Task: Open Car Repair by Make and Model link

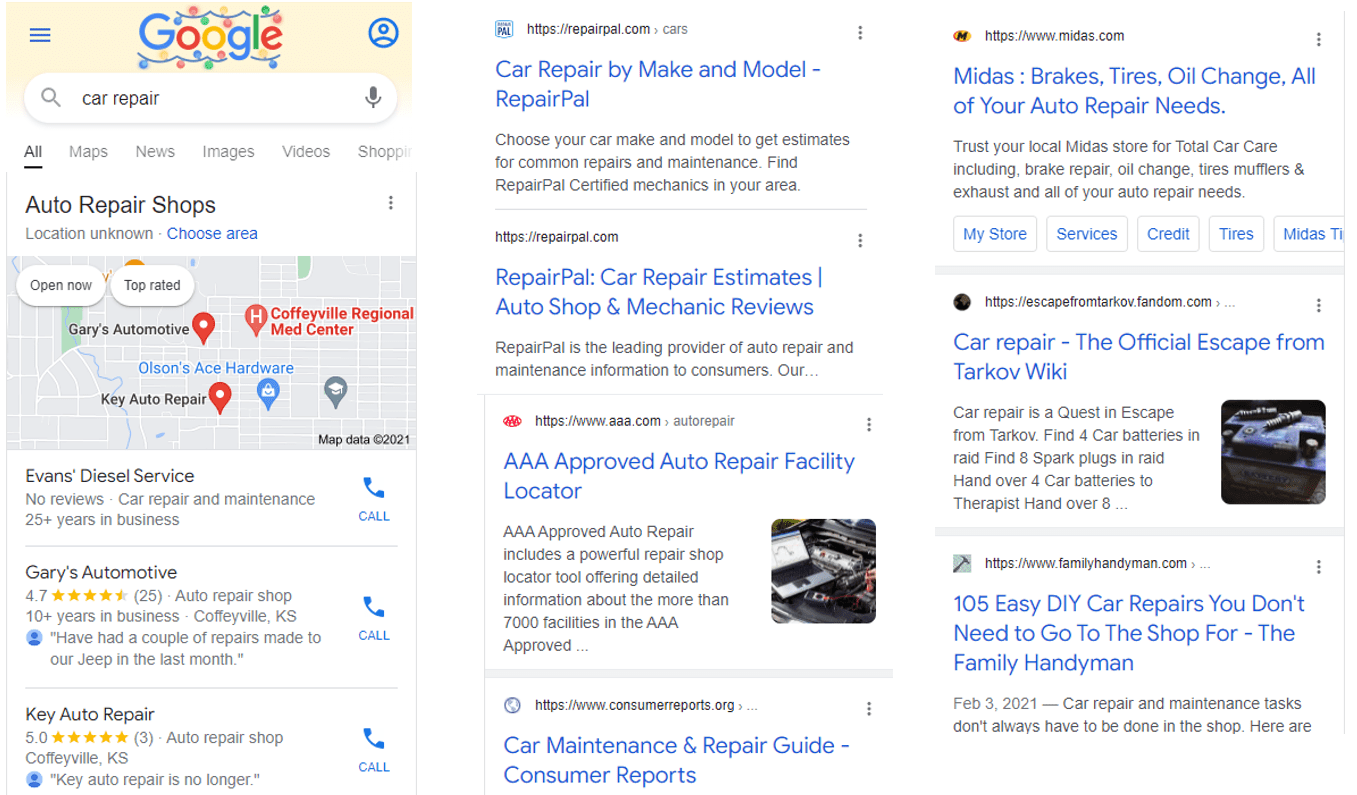Action: click(658, 84)
